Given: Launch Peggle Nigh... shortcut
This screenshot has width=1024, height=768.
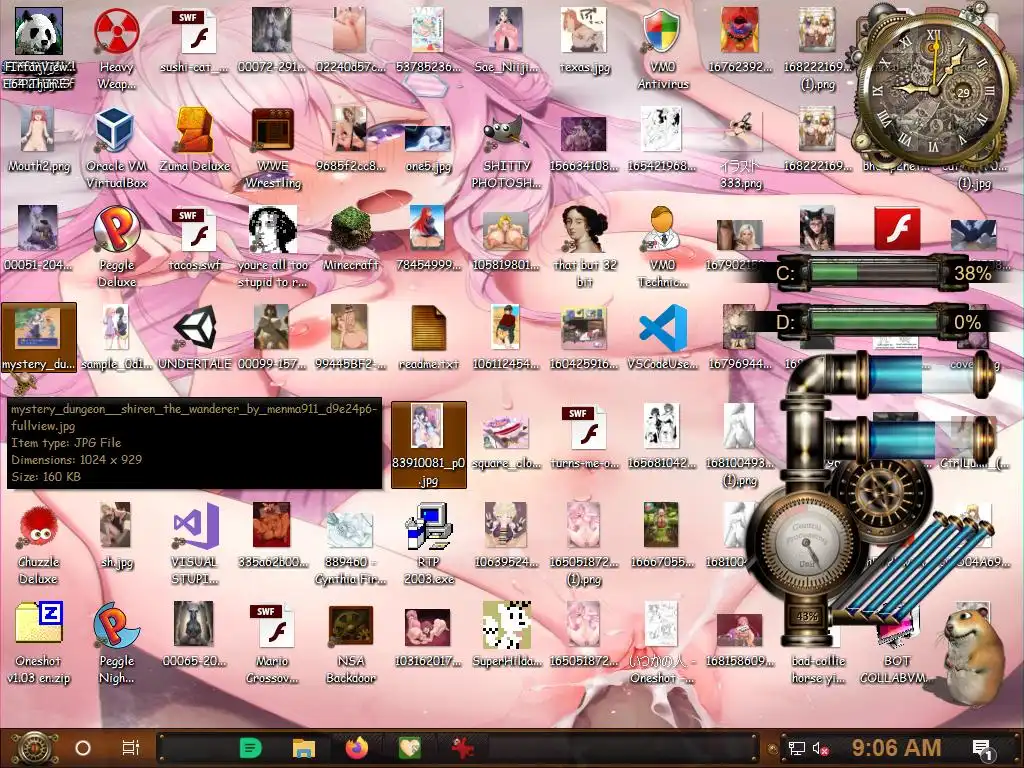Looking at the screenshot, I should (x=116, y=644).
